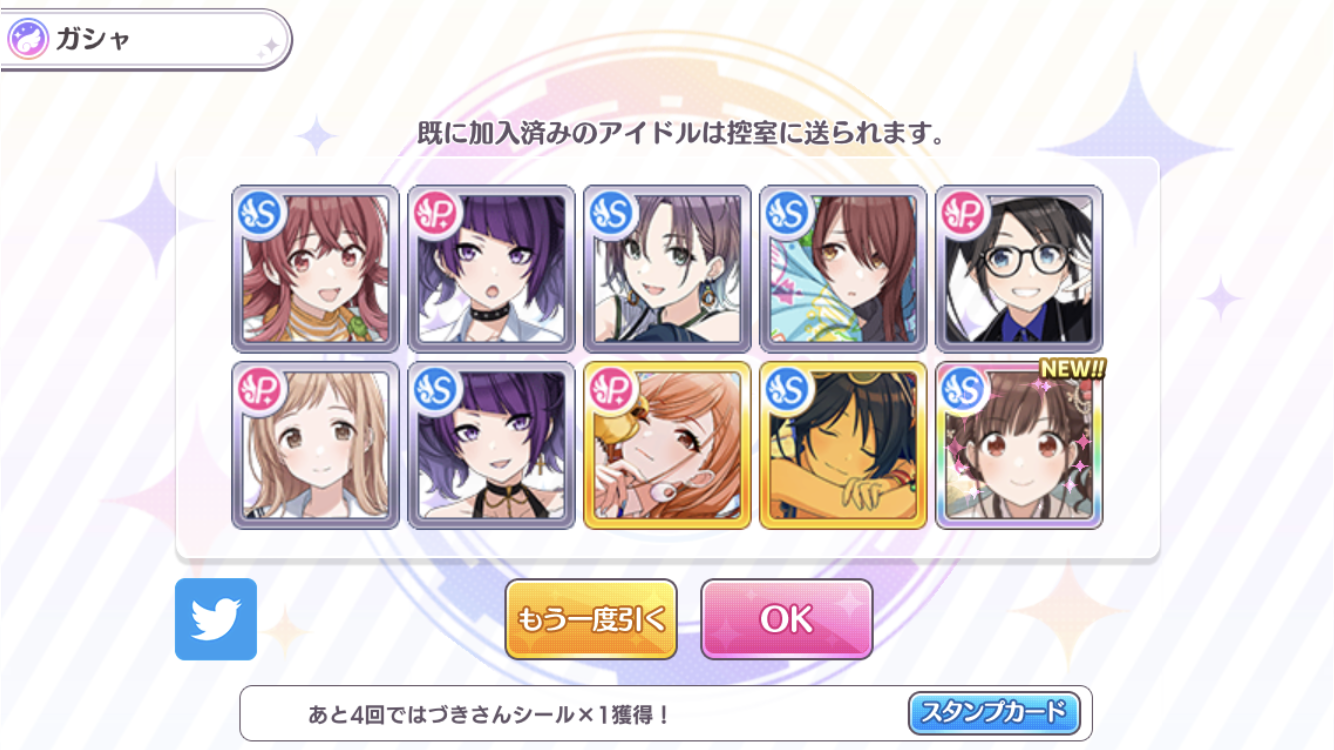Select the NEW!! rainbow-framed idol card
This screenshot has height=750, width=1334.
[1019, 445]
